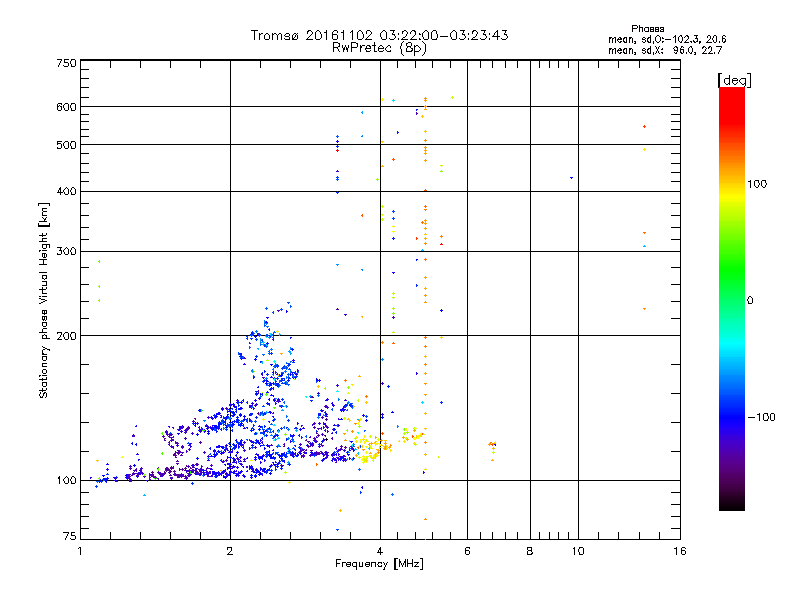Click the small orange point cluster near 7 MHz
The image size is (800, 600).
point(492,445)
